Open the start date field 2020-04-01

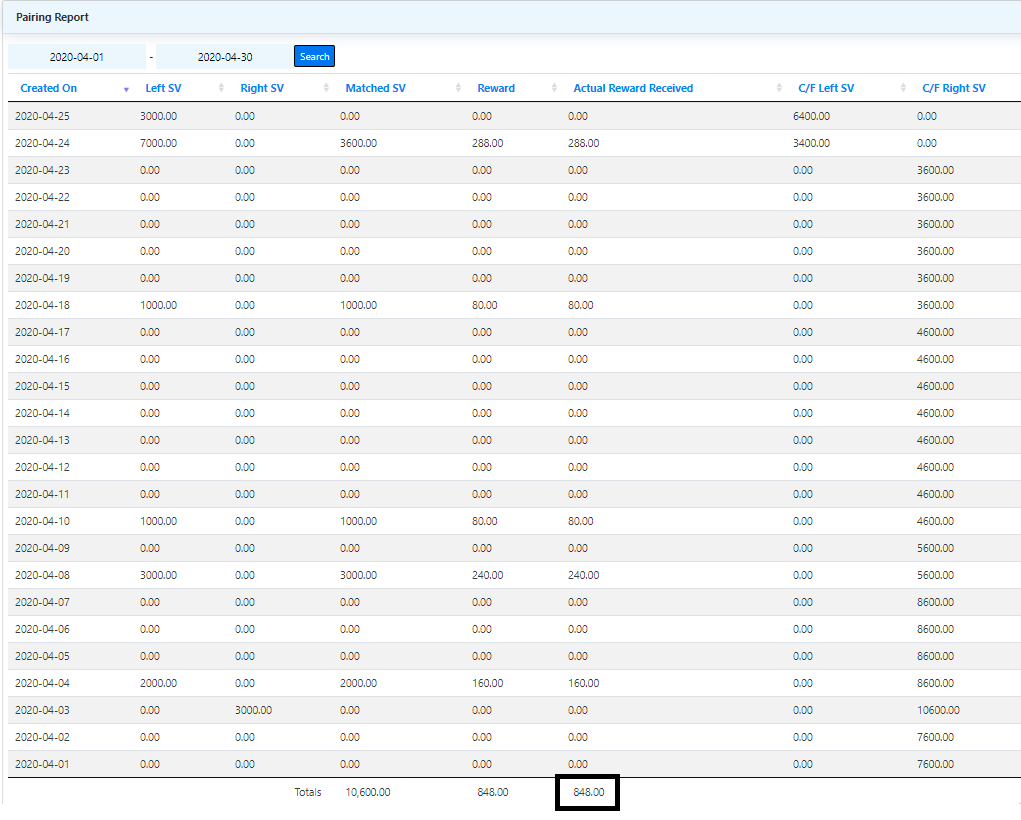77,57
